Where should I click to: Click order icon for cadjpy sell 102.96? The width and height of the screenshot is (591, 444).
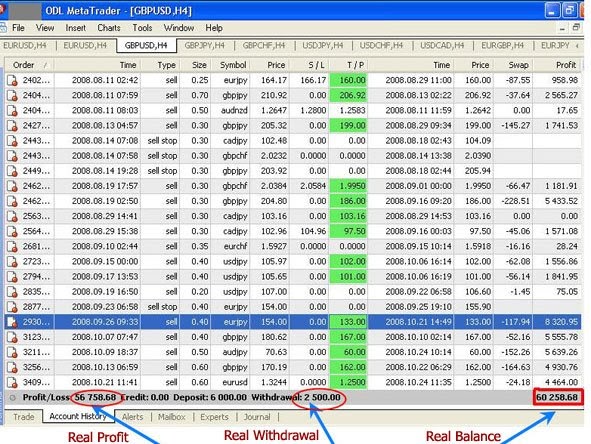pyautogui.click(x=12, y=231)
